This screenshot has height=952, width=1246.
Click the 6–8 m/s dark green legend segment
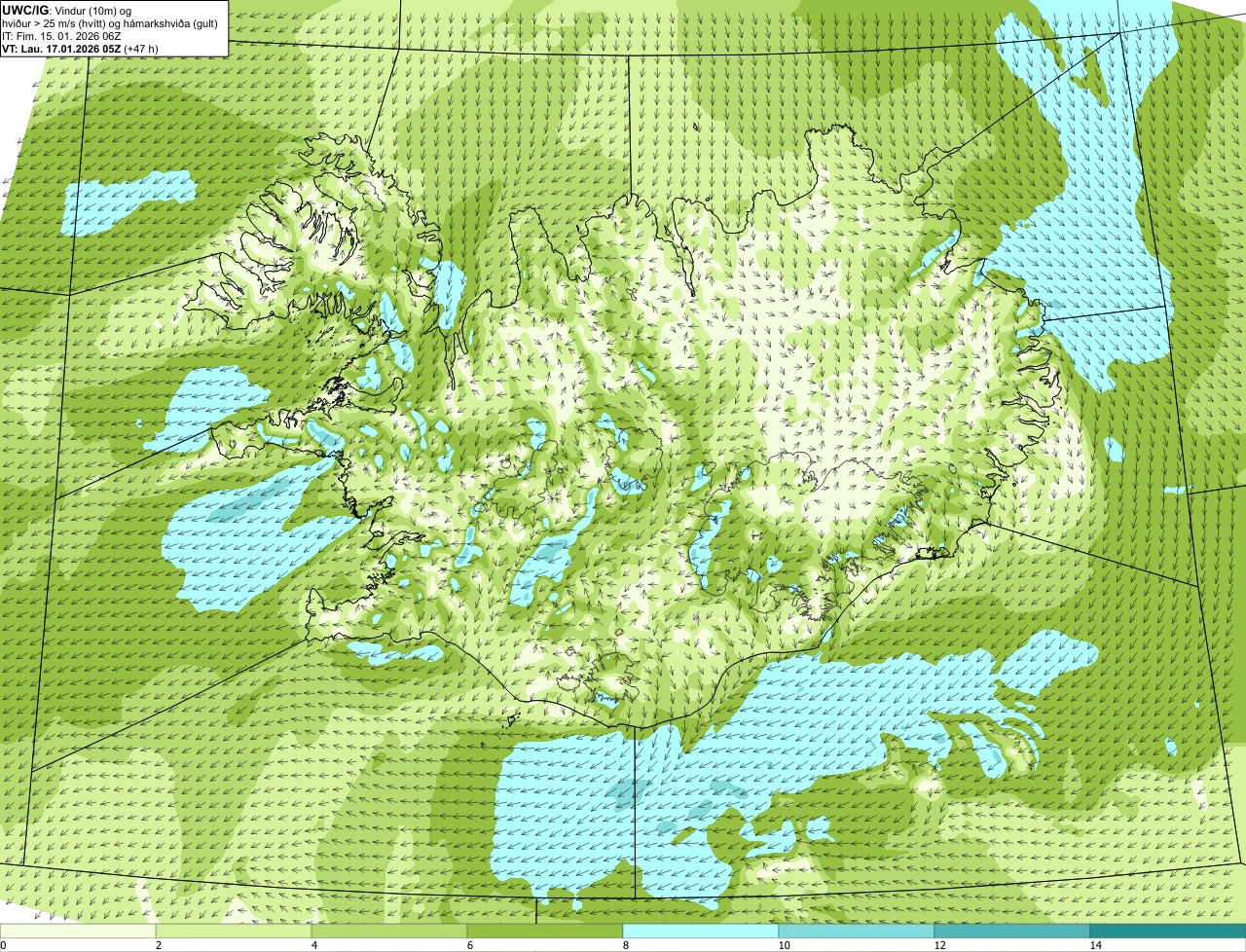point(545,932)
